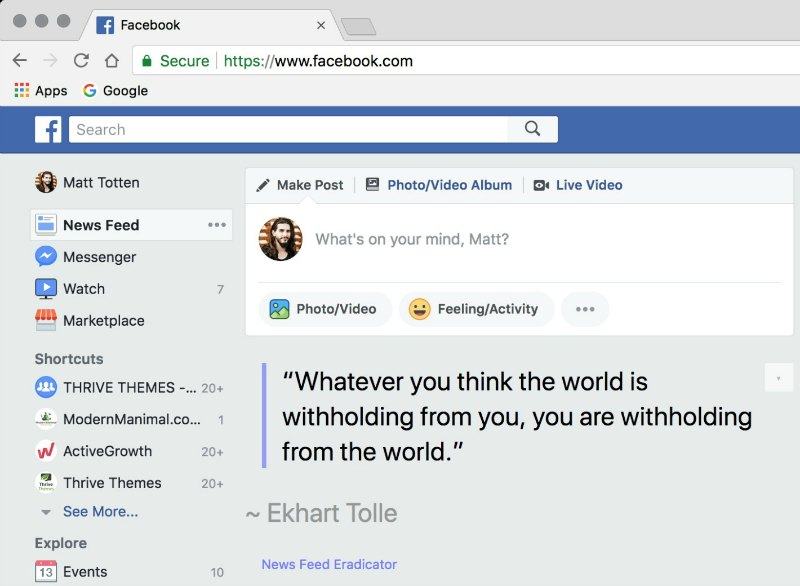Click the Feeling/Activity button
Image resolution: width=800 pixels, height=586 pixels.
coord(477,309)
